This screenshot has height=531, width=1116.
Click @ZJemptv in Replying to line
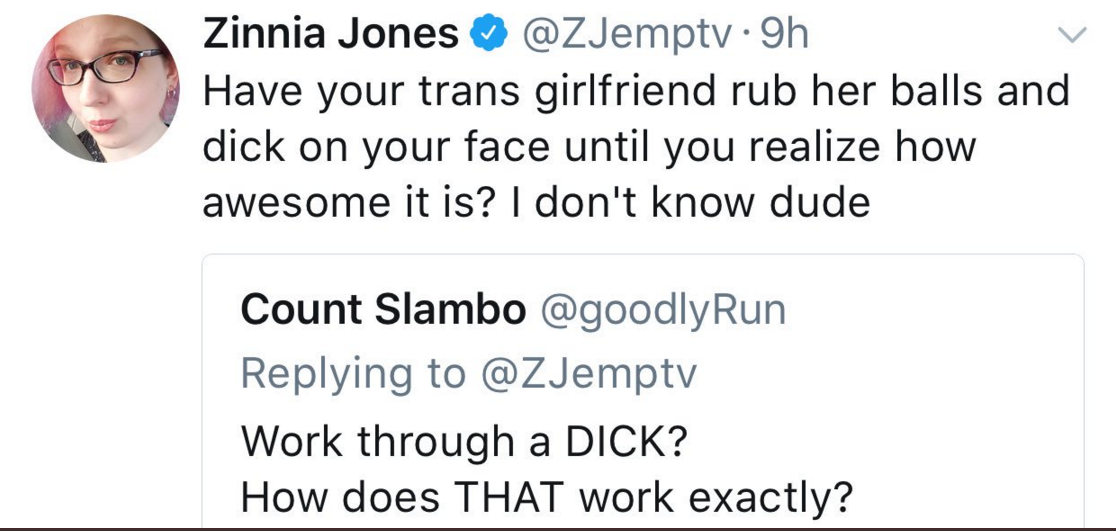click(588, 376)
